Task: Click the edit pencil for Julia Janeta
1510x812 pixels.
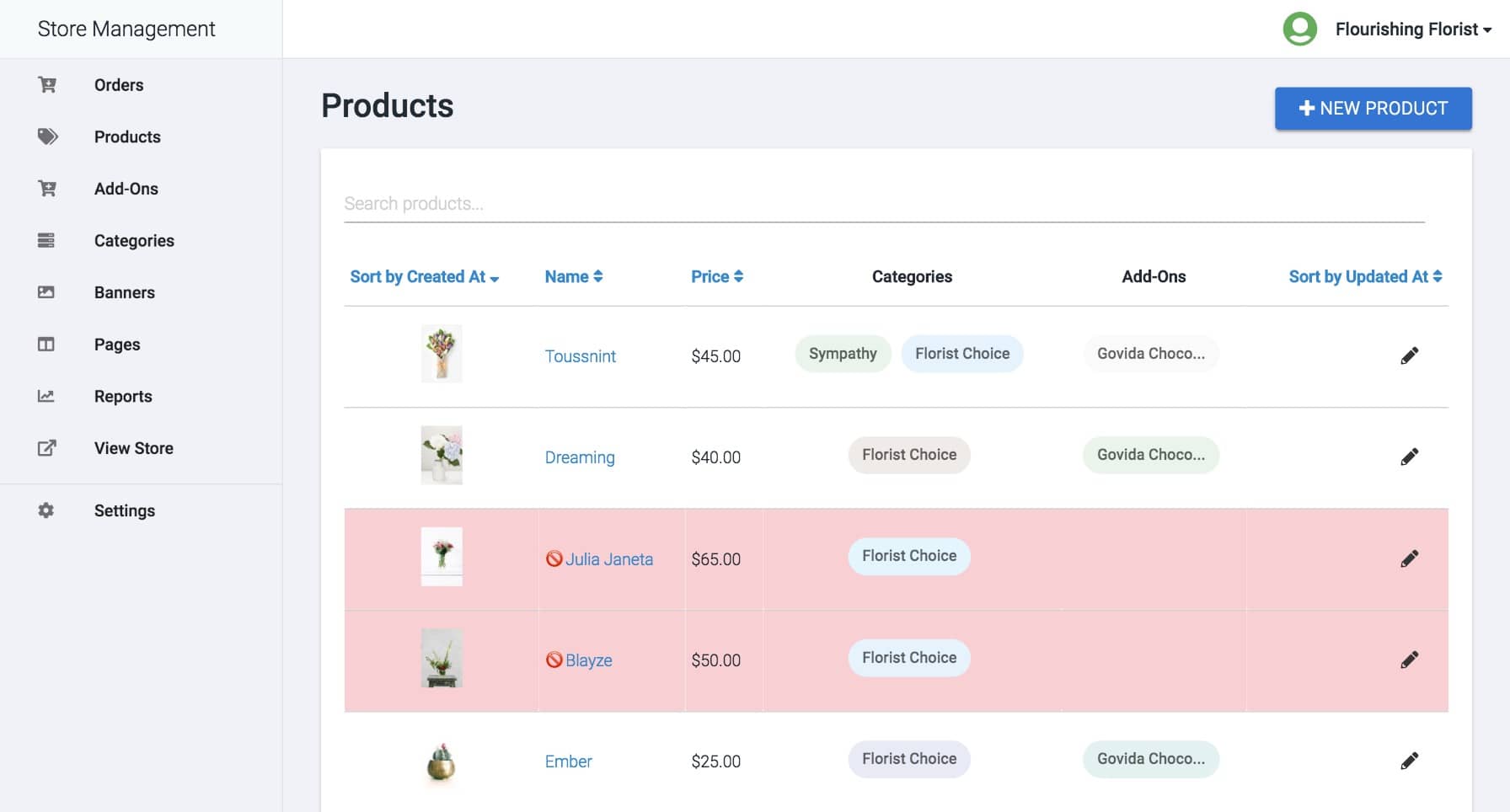Action: [1409, 558]
